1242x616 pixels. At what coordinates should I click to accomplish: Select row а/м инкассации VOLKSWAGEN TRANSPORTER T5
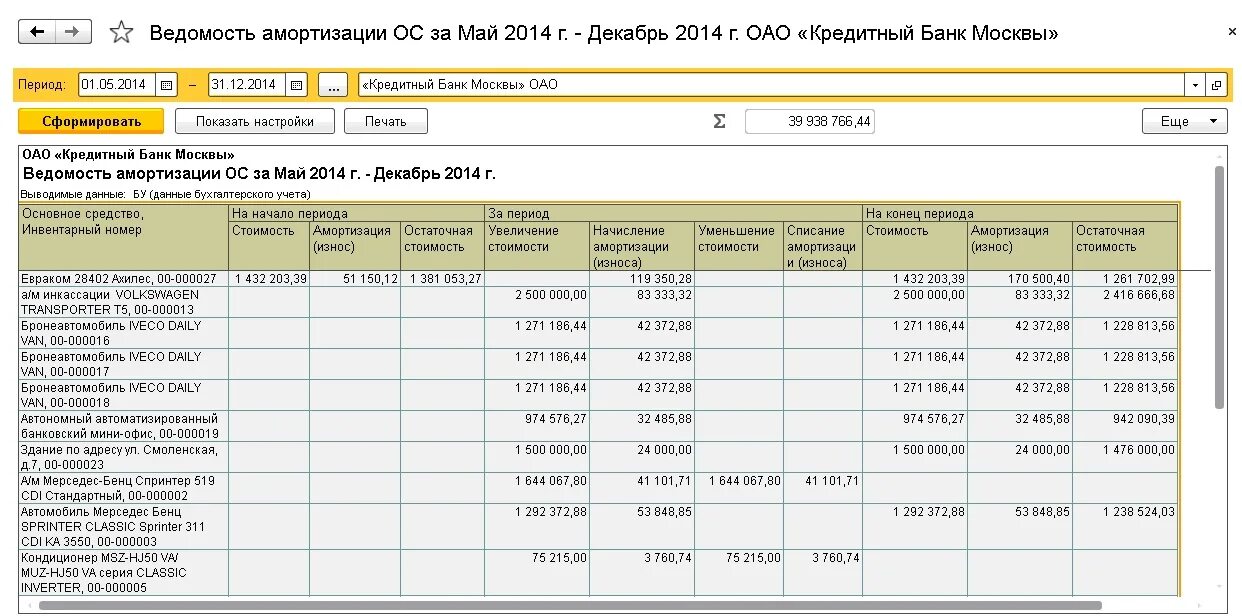pyautogui.click(x=598, y=302)
